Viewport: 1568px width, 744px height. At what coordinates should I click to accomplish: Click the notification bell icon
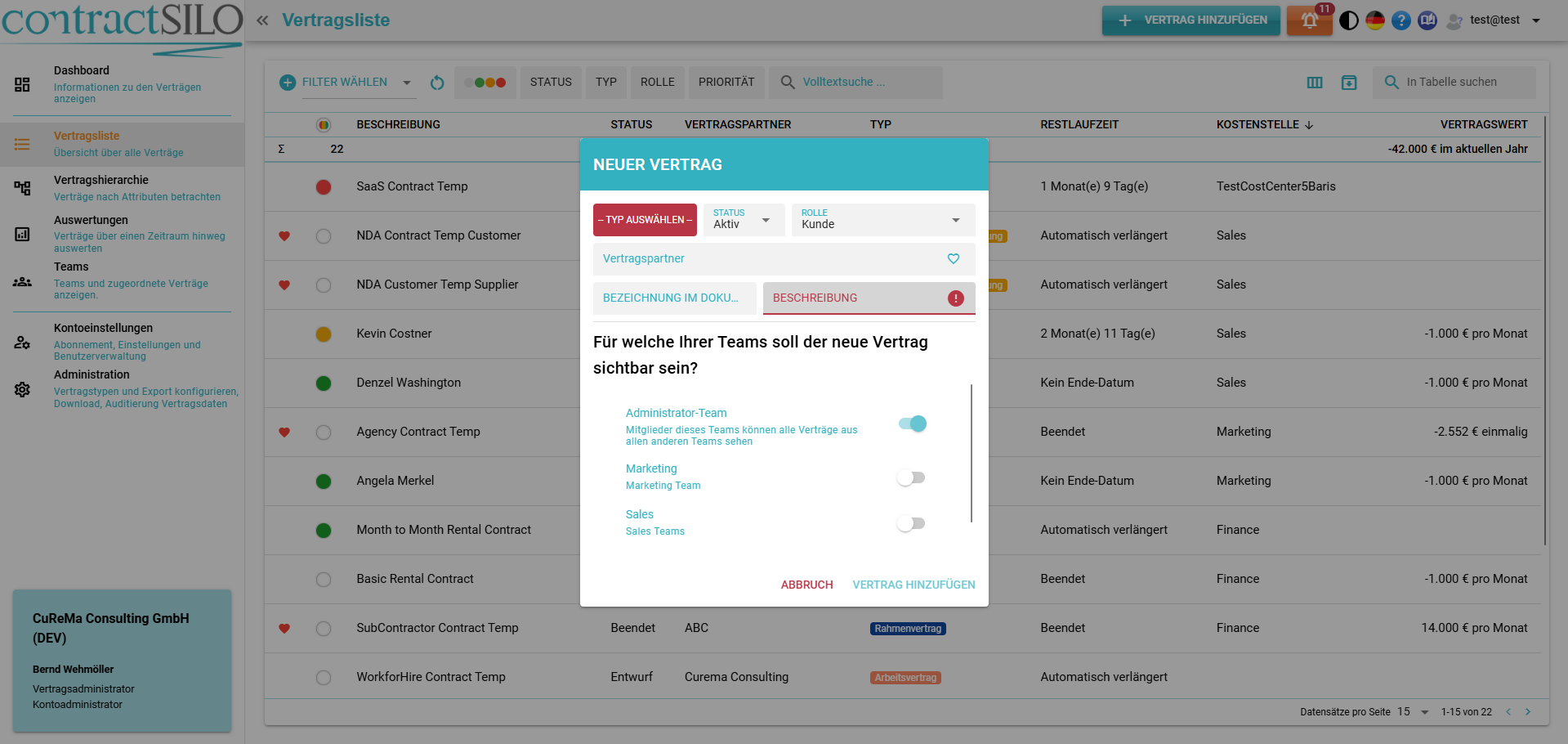click(x=1309, y=20)
